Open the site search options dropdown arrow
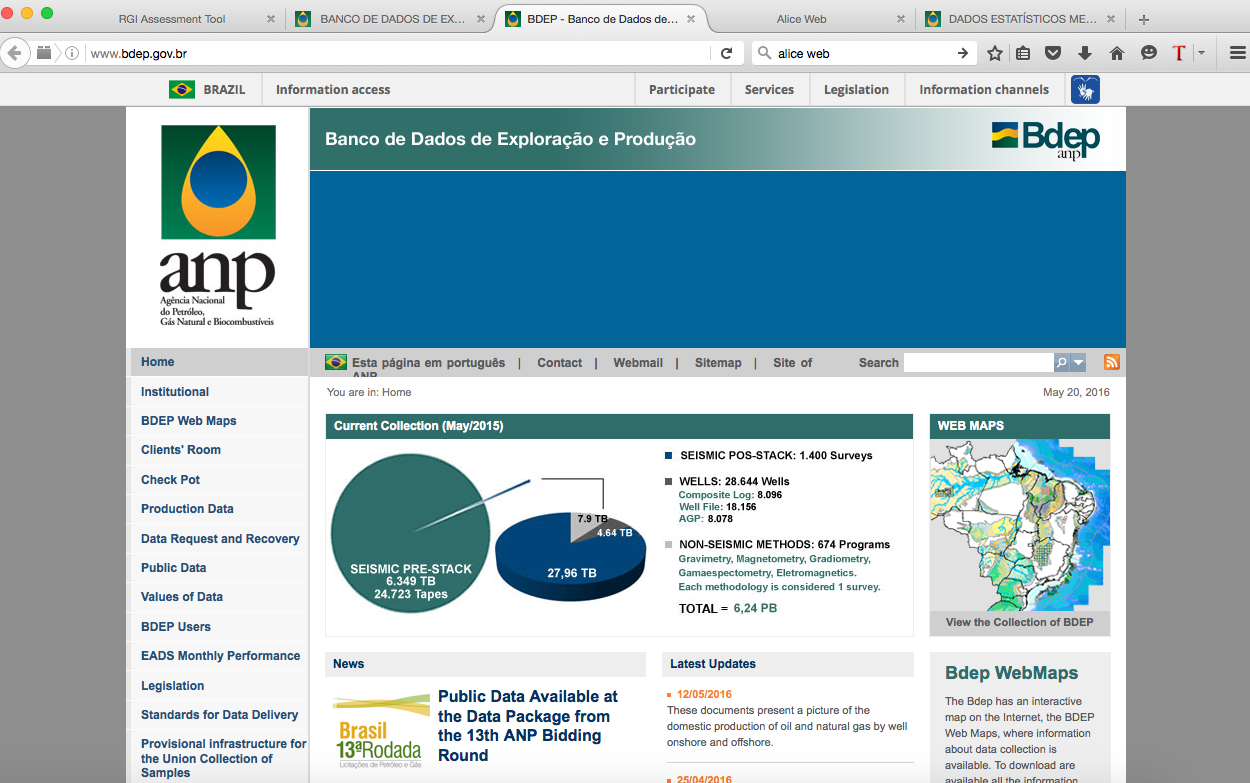Image resolution: width=1250 pixels, height=783 pixels. [1078, 362]
